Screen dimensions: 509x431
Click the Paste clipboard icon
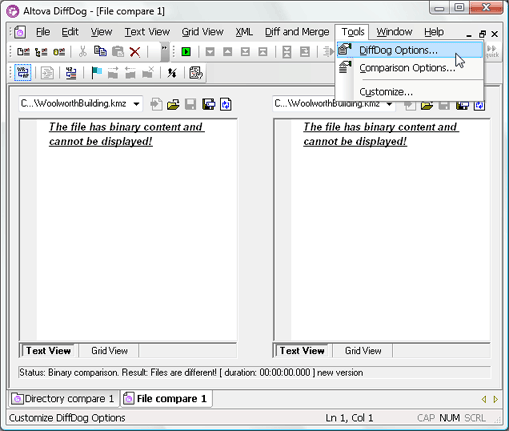click(118, 52)
